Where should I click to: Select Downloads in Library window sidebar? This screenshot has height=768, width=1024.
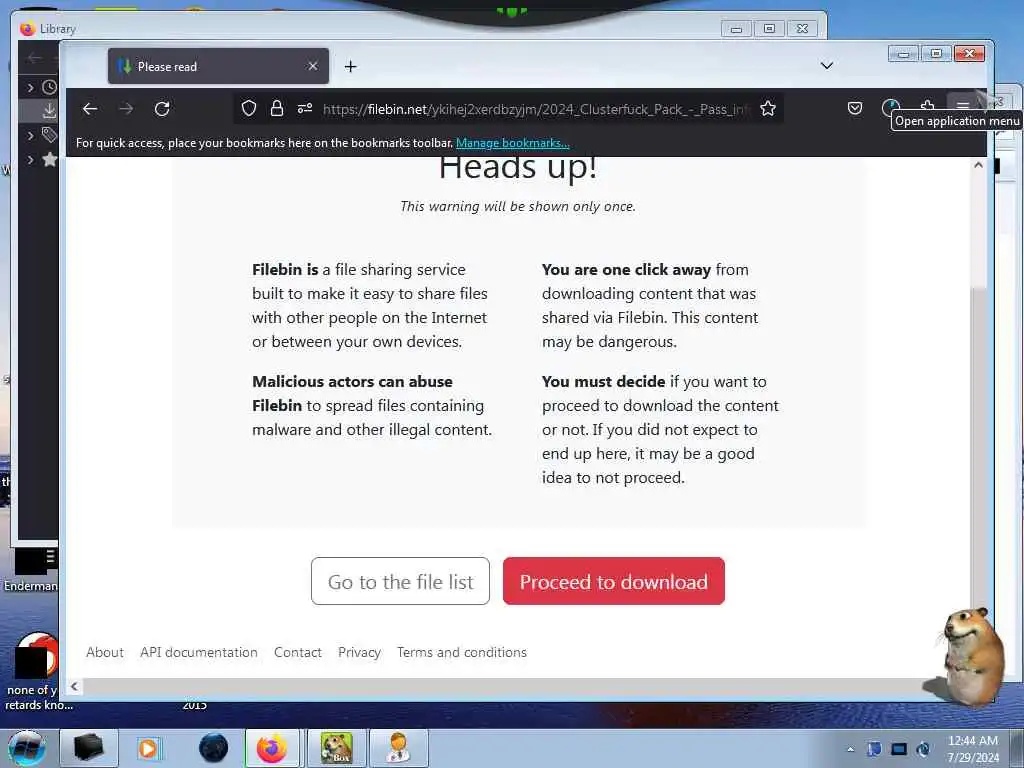49,111
